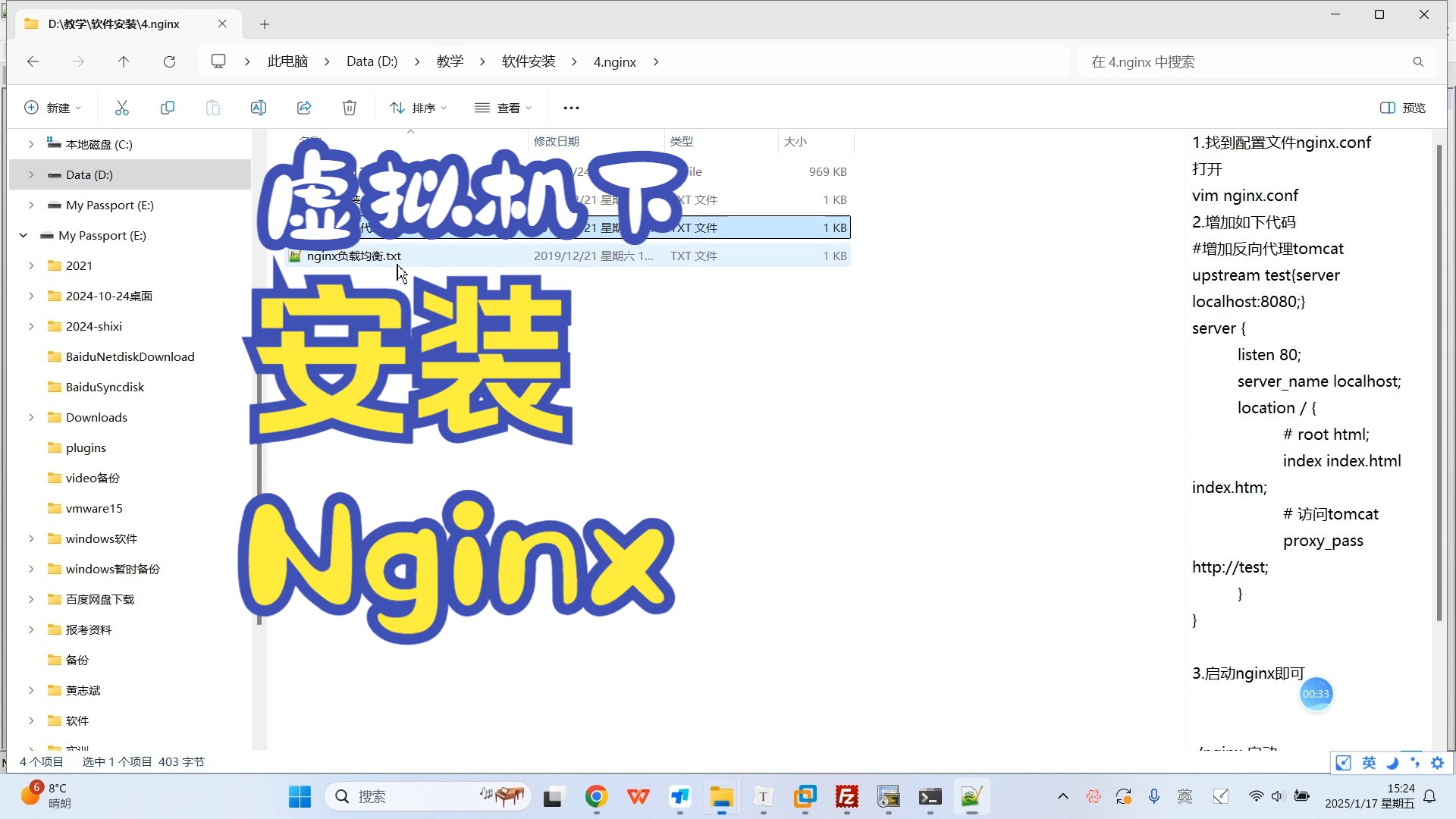
Task: Open the three-dot more options menu
Action: pos(571,108)
